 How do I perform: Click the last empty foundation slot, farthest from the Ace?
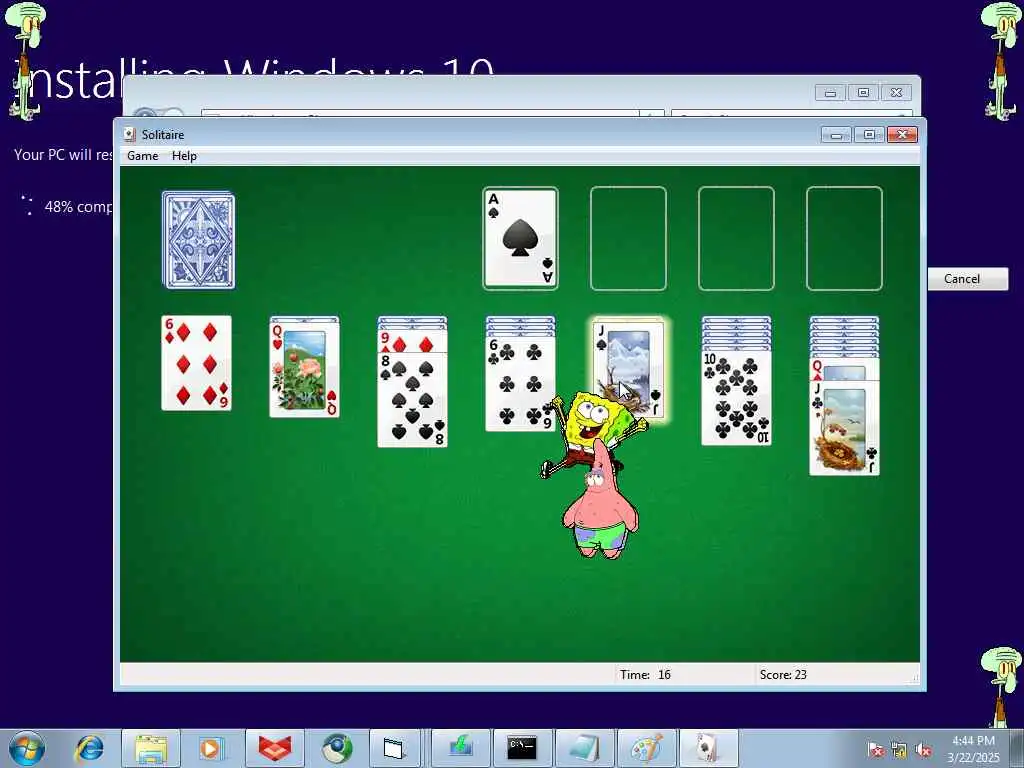pos(844,238)
